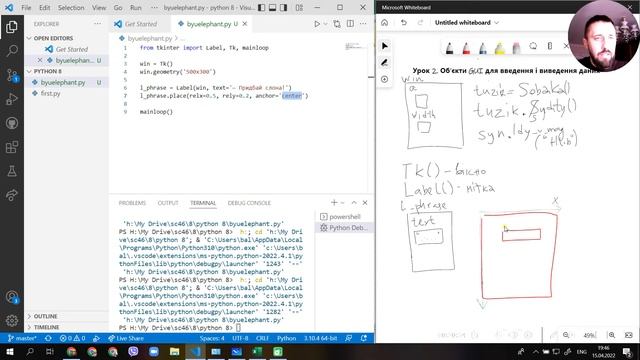Screen dimensions: 640x360
Task: Close the terminal panel
Action: [365, 202]
